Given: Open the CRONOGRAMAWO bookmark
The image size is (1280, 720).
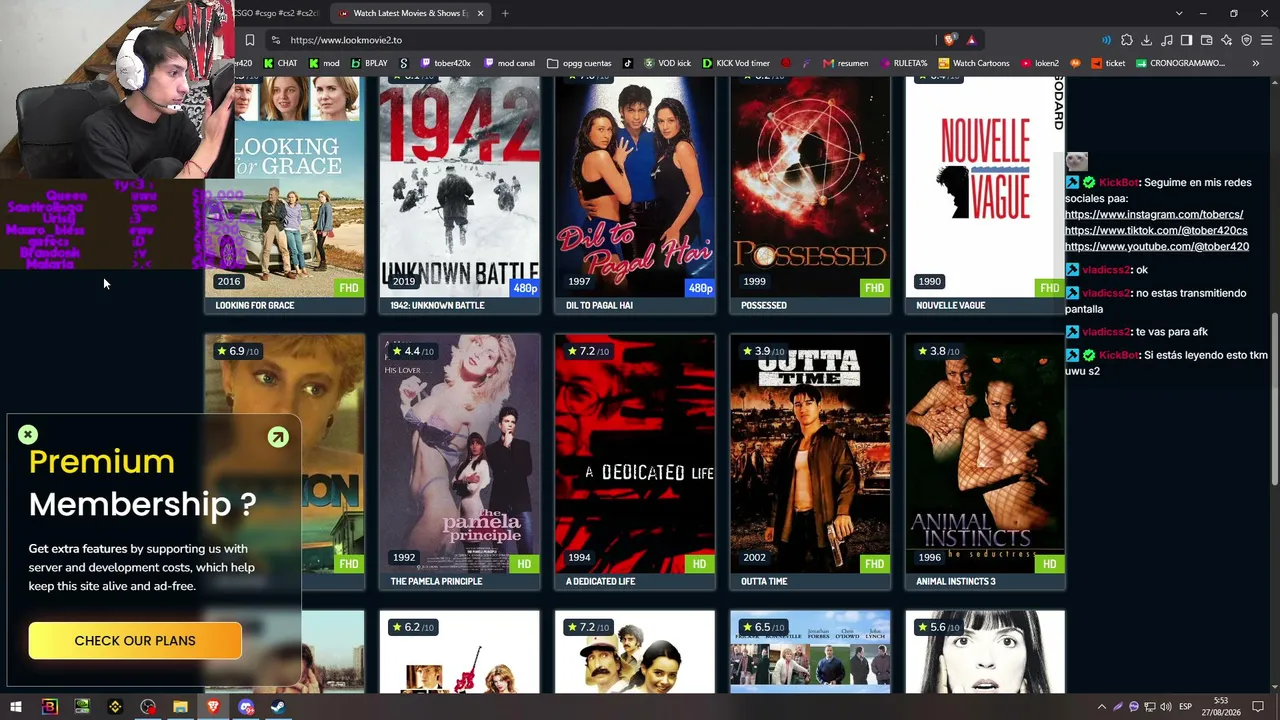Looking at the screenshot, I should [x=1180, y=63].
